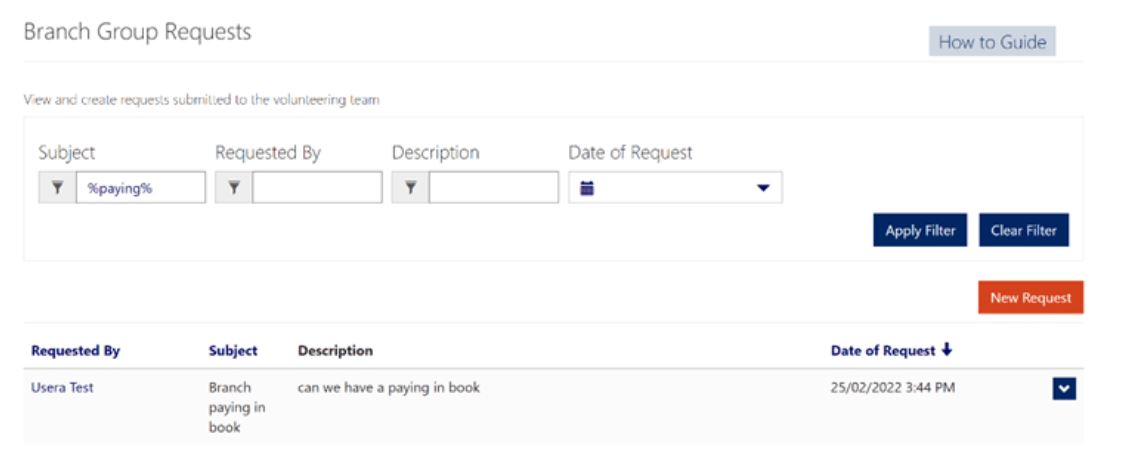
Task: Open the Date of Request filter combo box
Action: (x=675, y=187)
